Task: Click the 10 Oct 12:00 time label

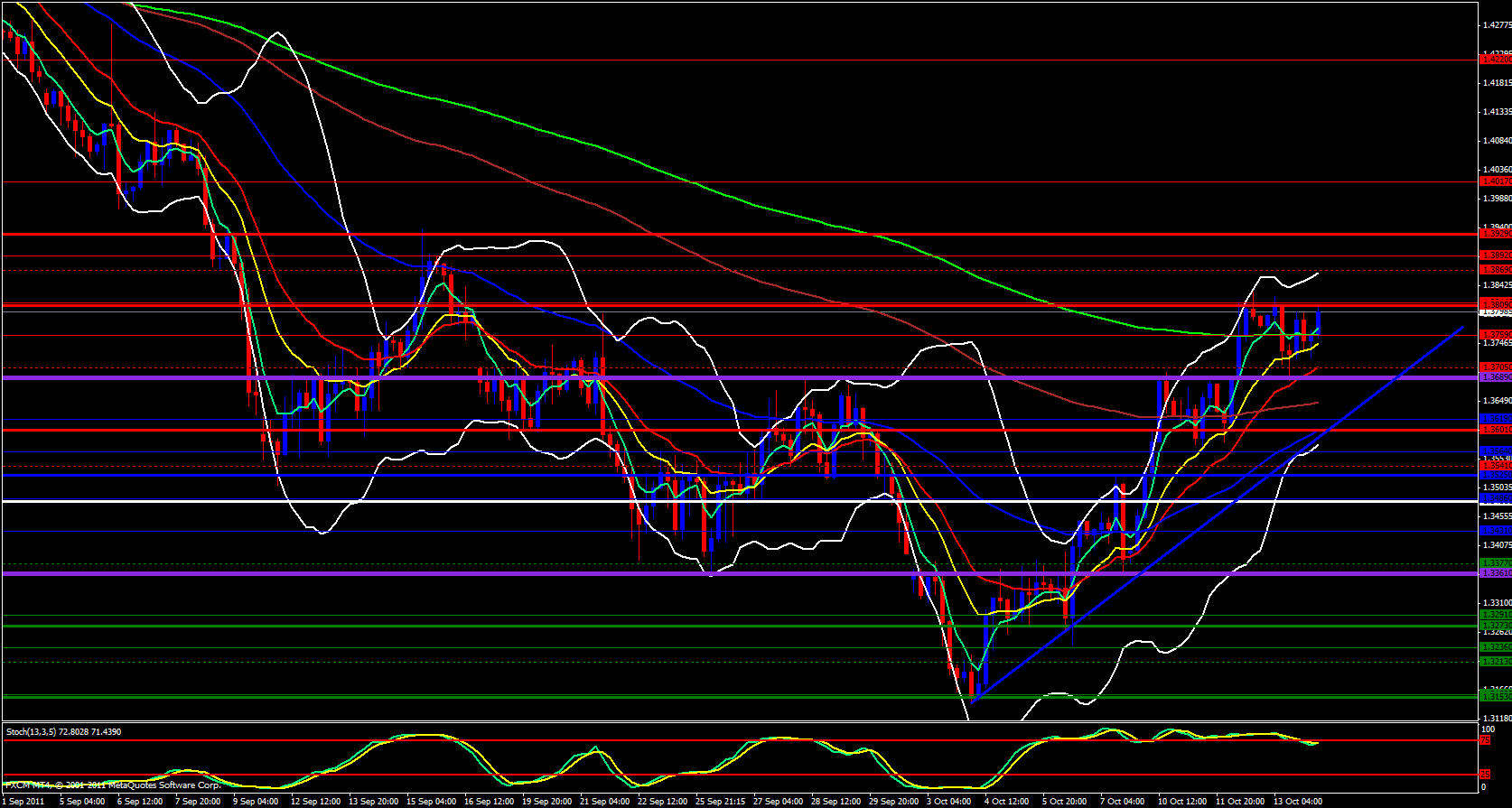Action: [1182, 801]
